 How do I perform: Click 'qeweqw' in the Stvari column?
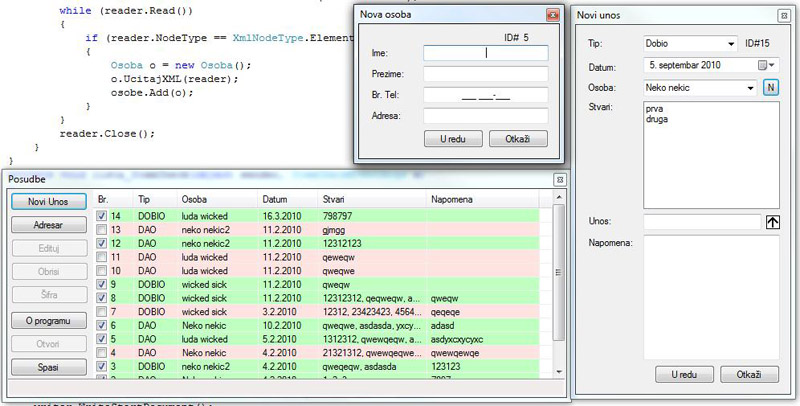pyautogui.click(x=338, y=257)
